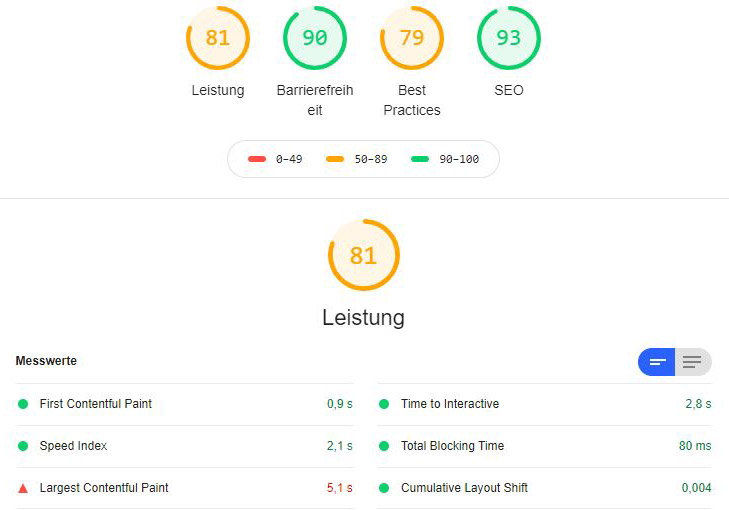This screenshot has height=510, width=729.
Task: Click green dot beside Time to Interactive
Action: pyautogui.click(x=384, y=404)
